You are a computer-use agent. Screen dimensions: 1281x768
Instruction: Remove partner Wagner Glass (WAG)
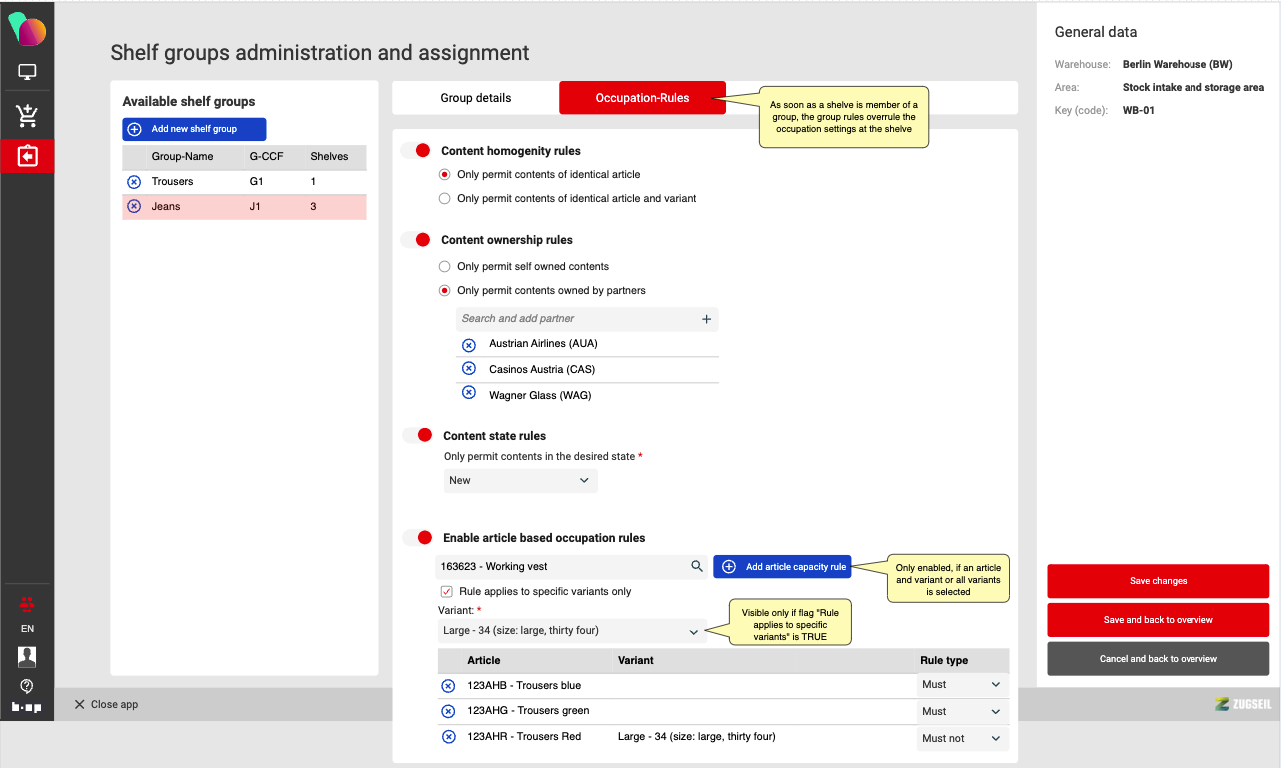coord(468,393)
